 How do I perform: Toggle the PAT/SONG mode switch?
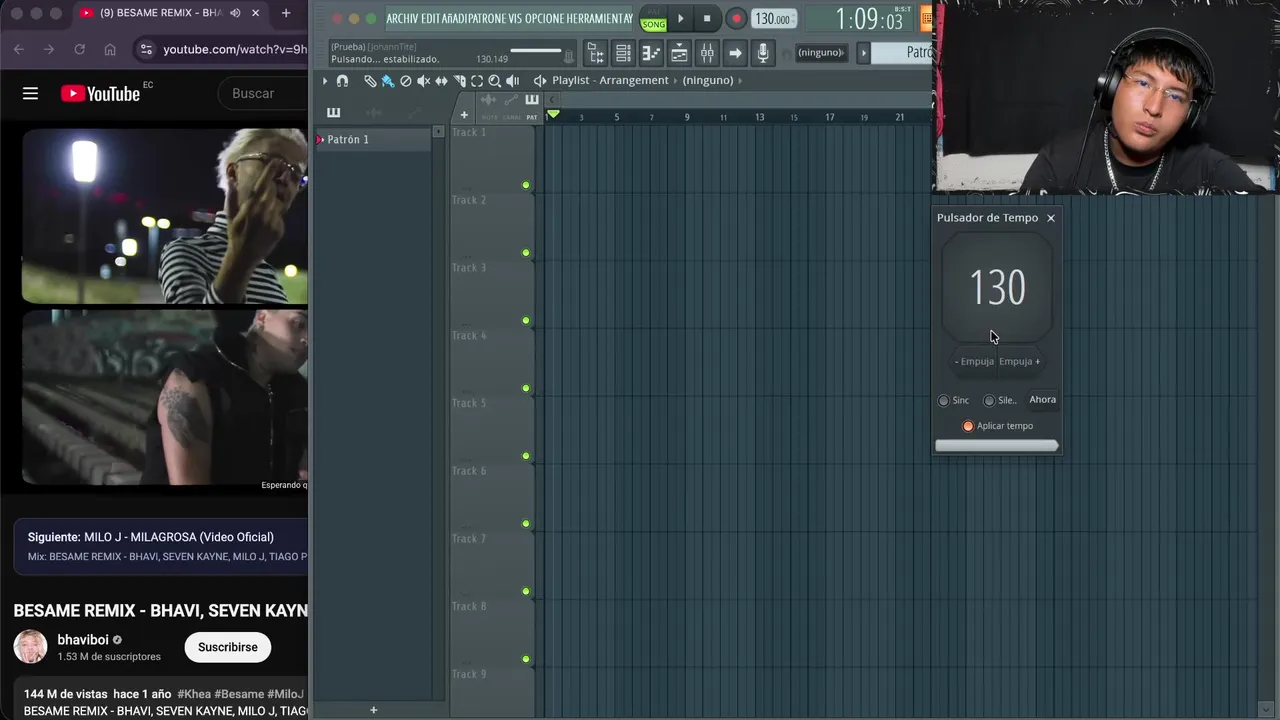click(x=653, y=19)
